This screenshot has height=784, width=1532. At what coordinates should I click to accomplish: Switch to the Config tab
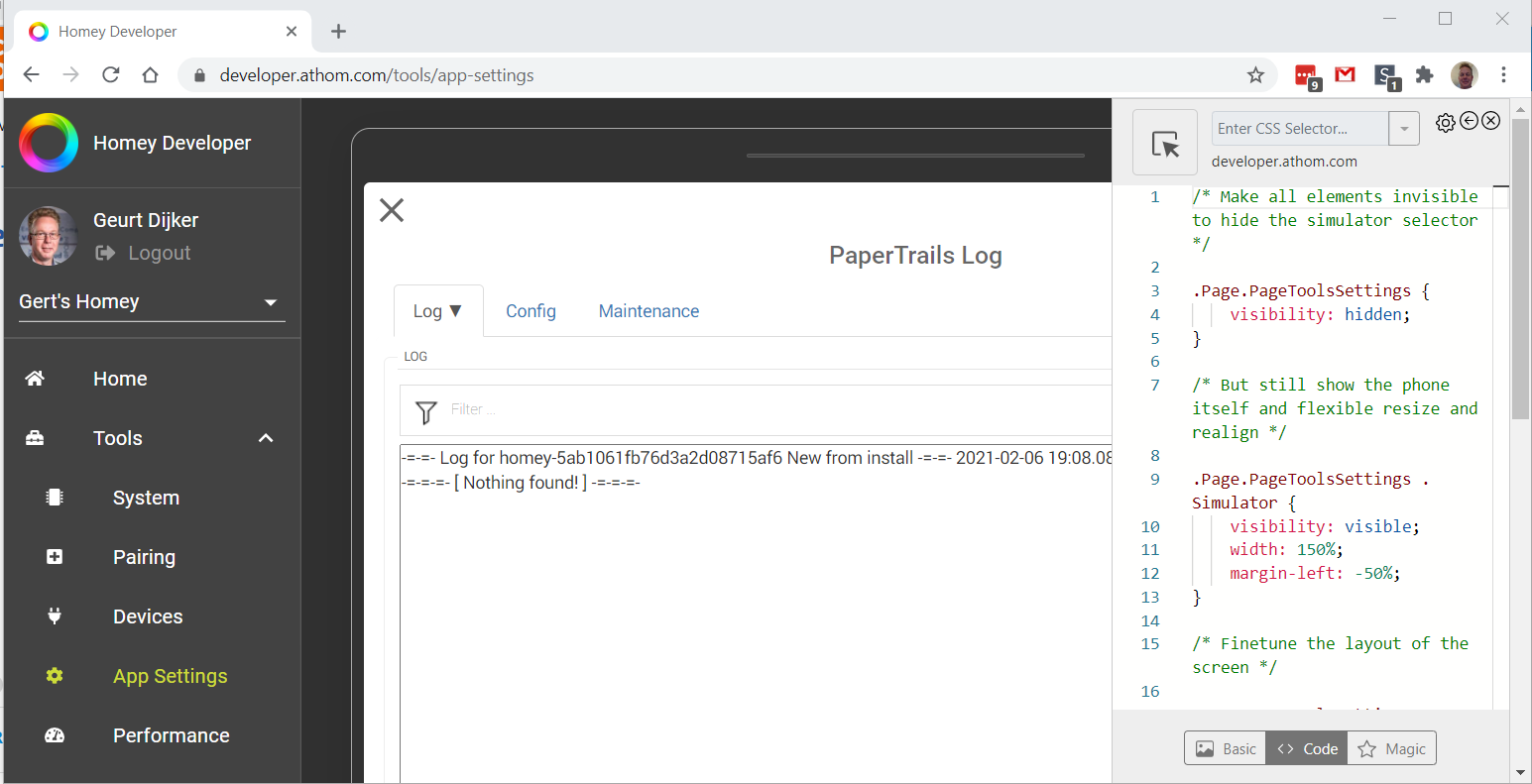pos(530,311)
